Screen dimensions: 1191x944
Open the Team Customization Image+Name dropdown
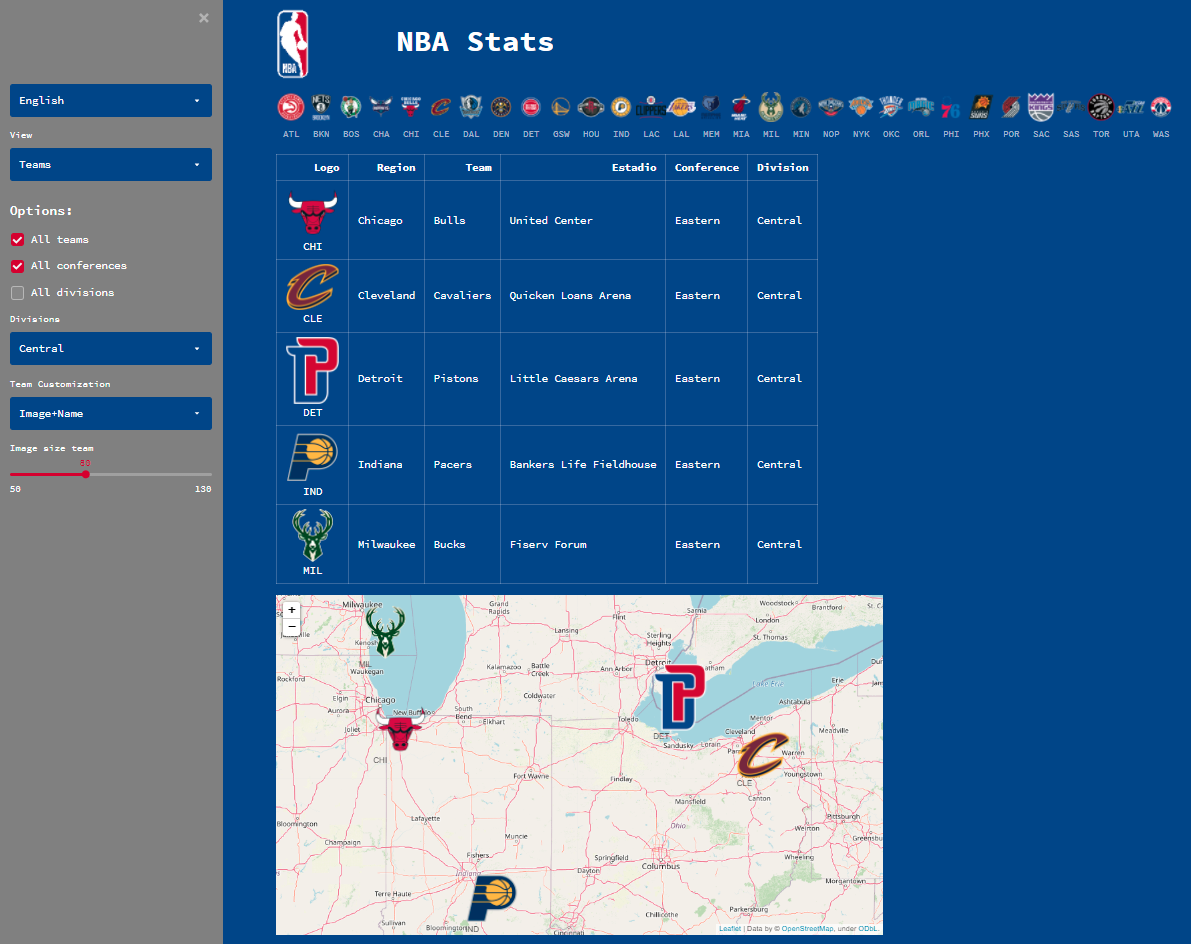coord(111,414)
